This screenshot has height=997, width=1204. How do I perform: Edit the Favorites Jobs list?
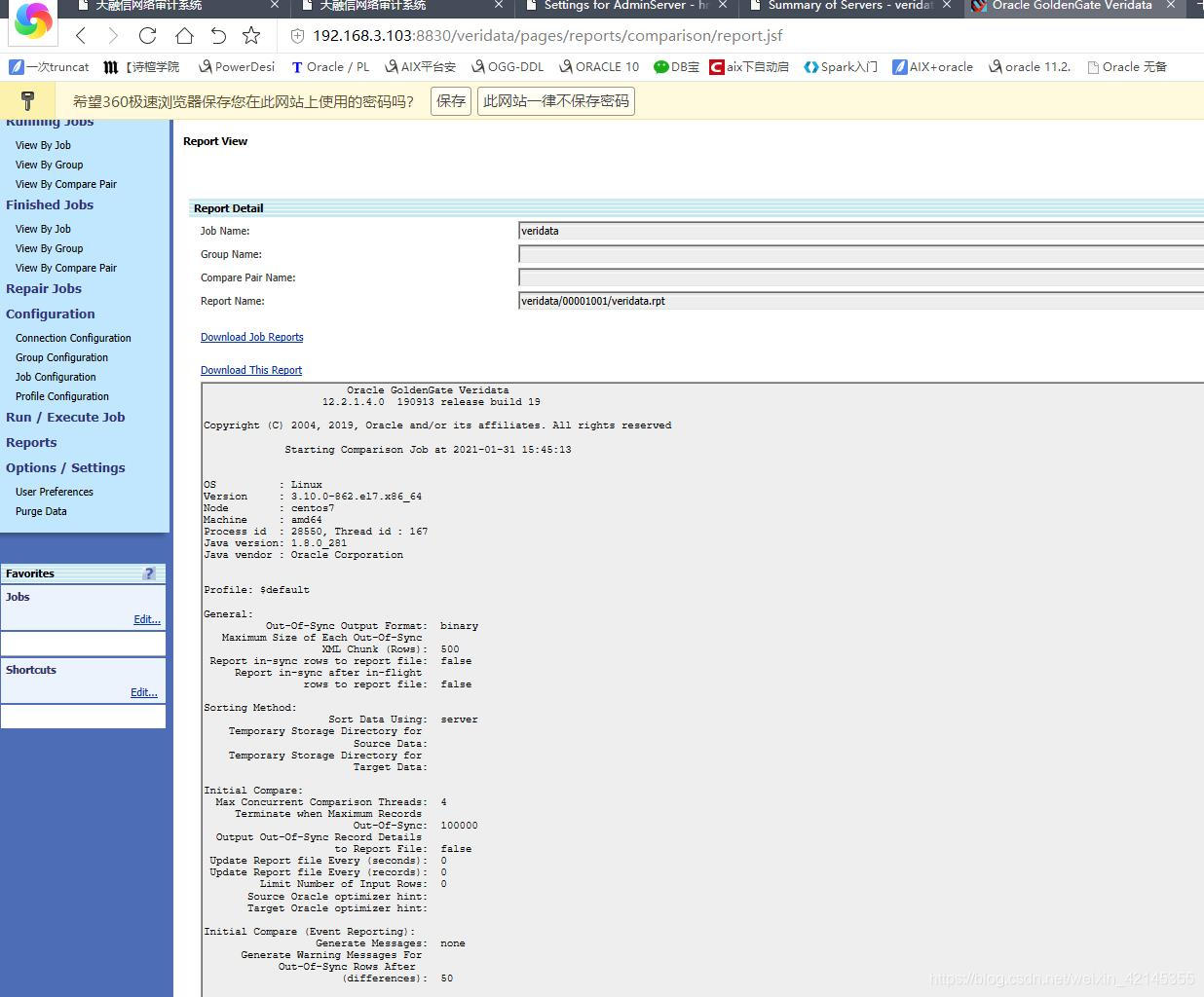pos(147,619)
